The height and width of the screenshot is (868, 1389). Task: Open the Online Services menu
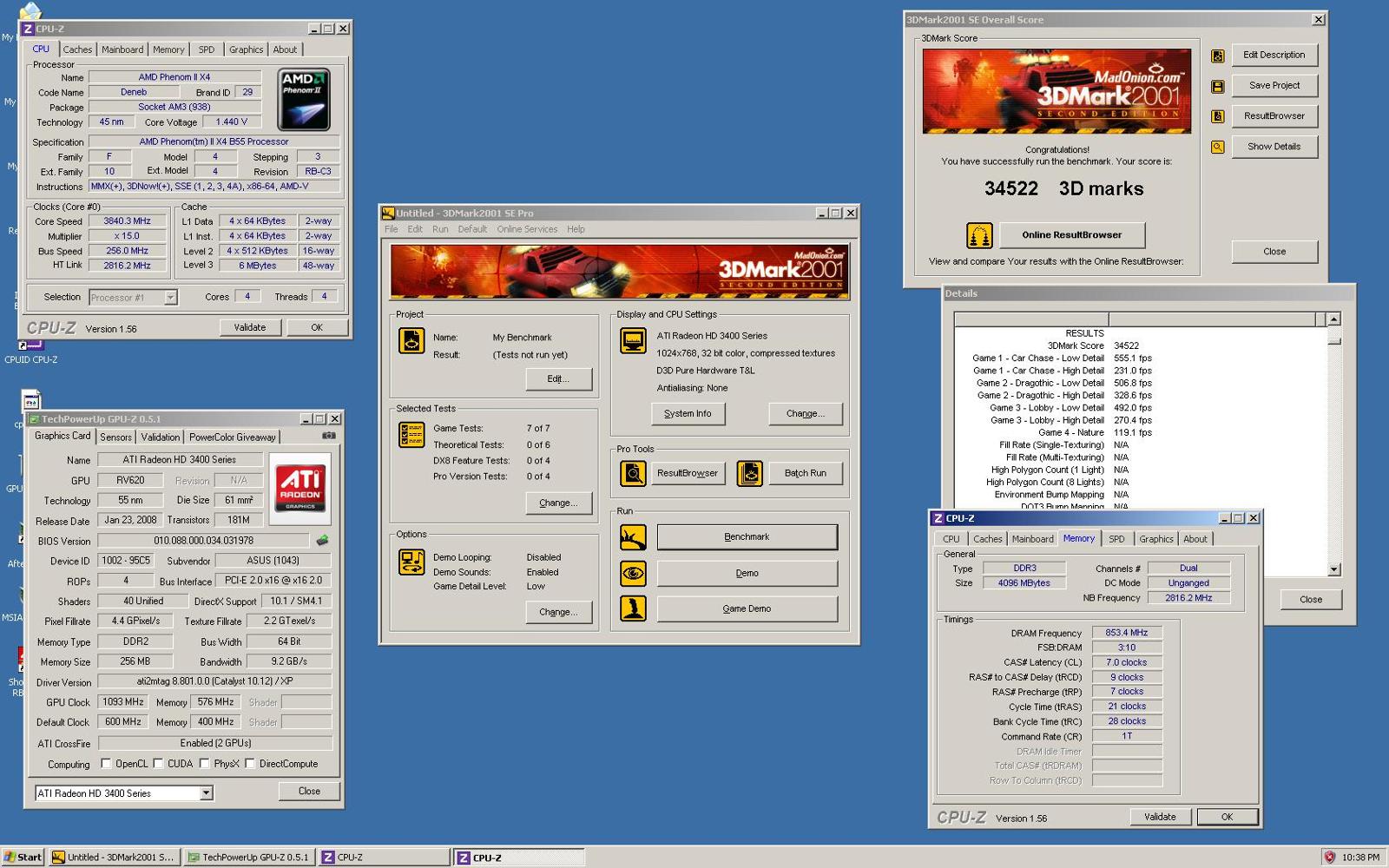[527, 229]
